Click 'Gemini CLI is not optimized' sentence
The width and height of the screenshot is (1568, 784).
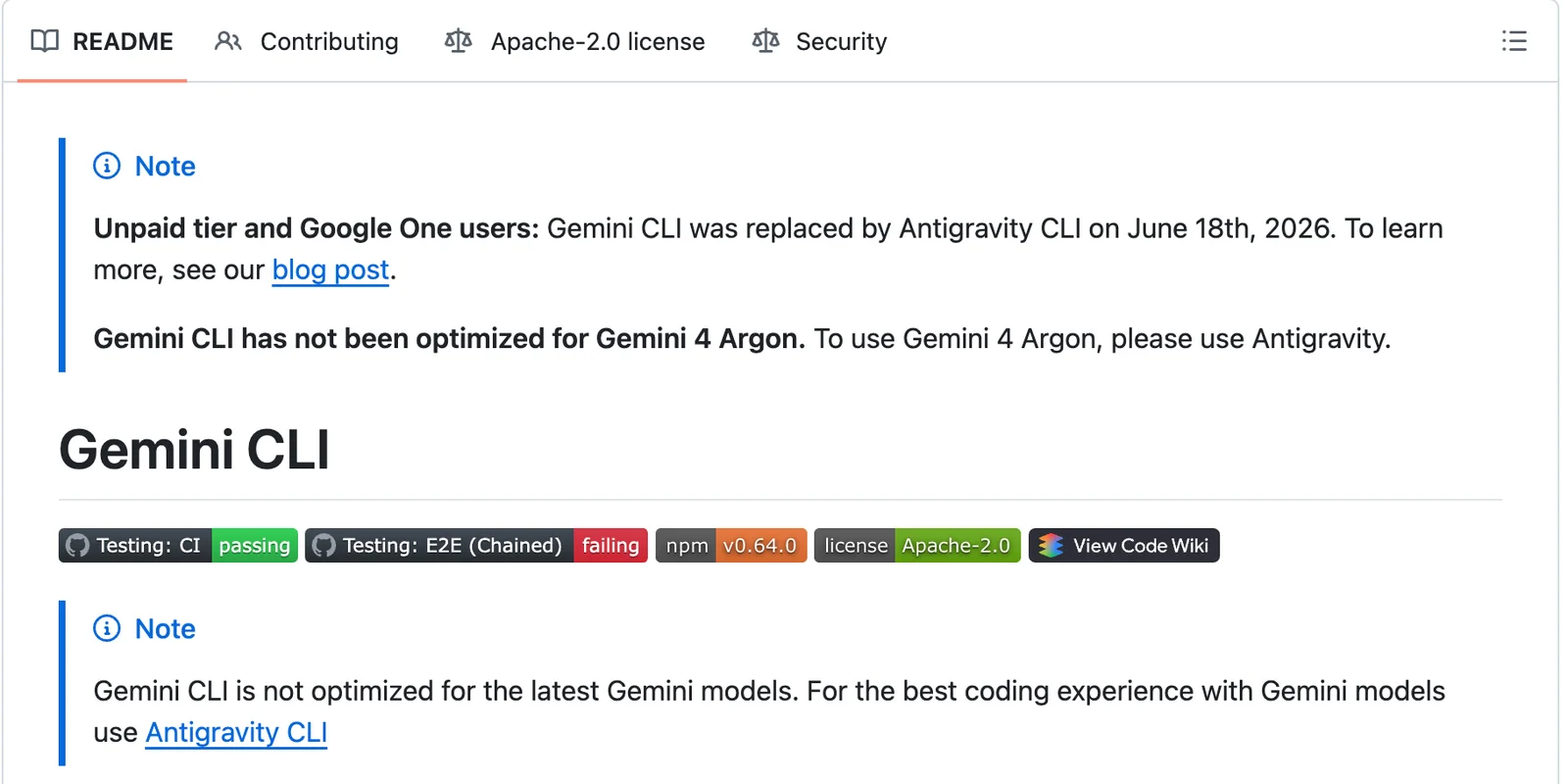coord(446,691)
